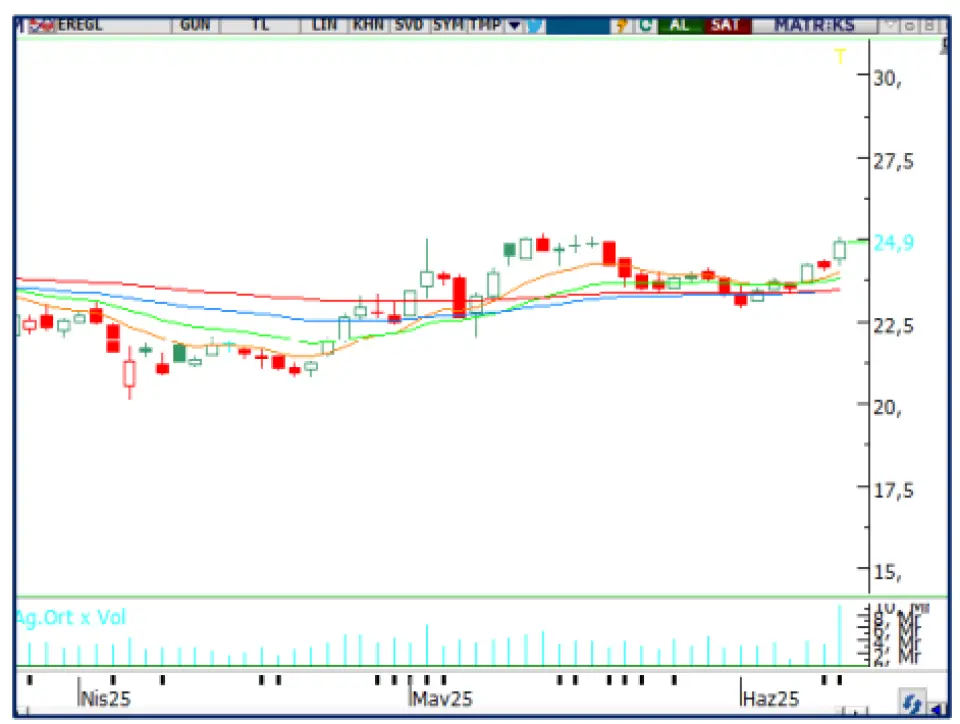
Task: Click the yellow T marker above the chart
Action: [x=839, y=56]
